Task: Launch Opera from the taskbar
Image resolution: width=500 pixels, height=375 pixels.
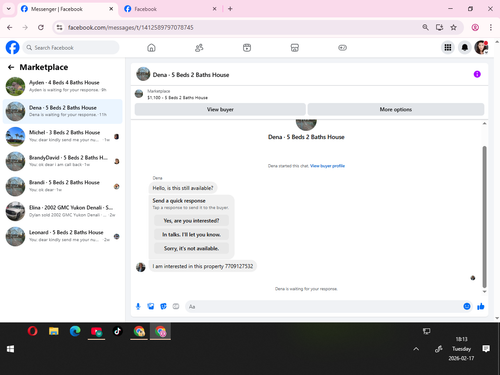Action: point(33,331)
